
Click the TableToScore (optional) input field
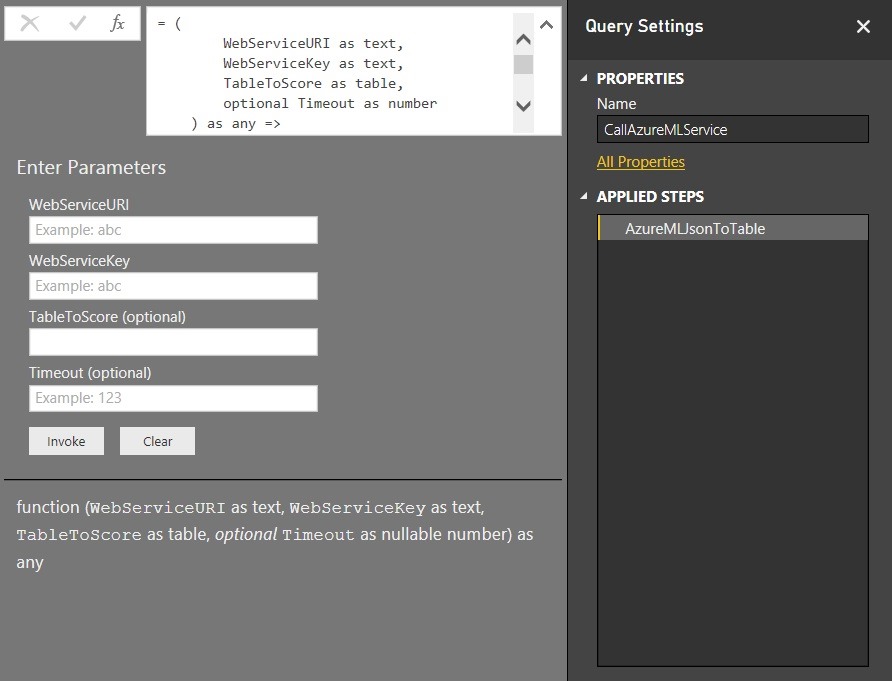(x=174, y=342)
